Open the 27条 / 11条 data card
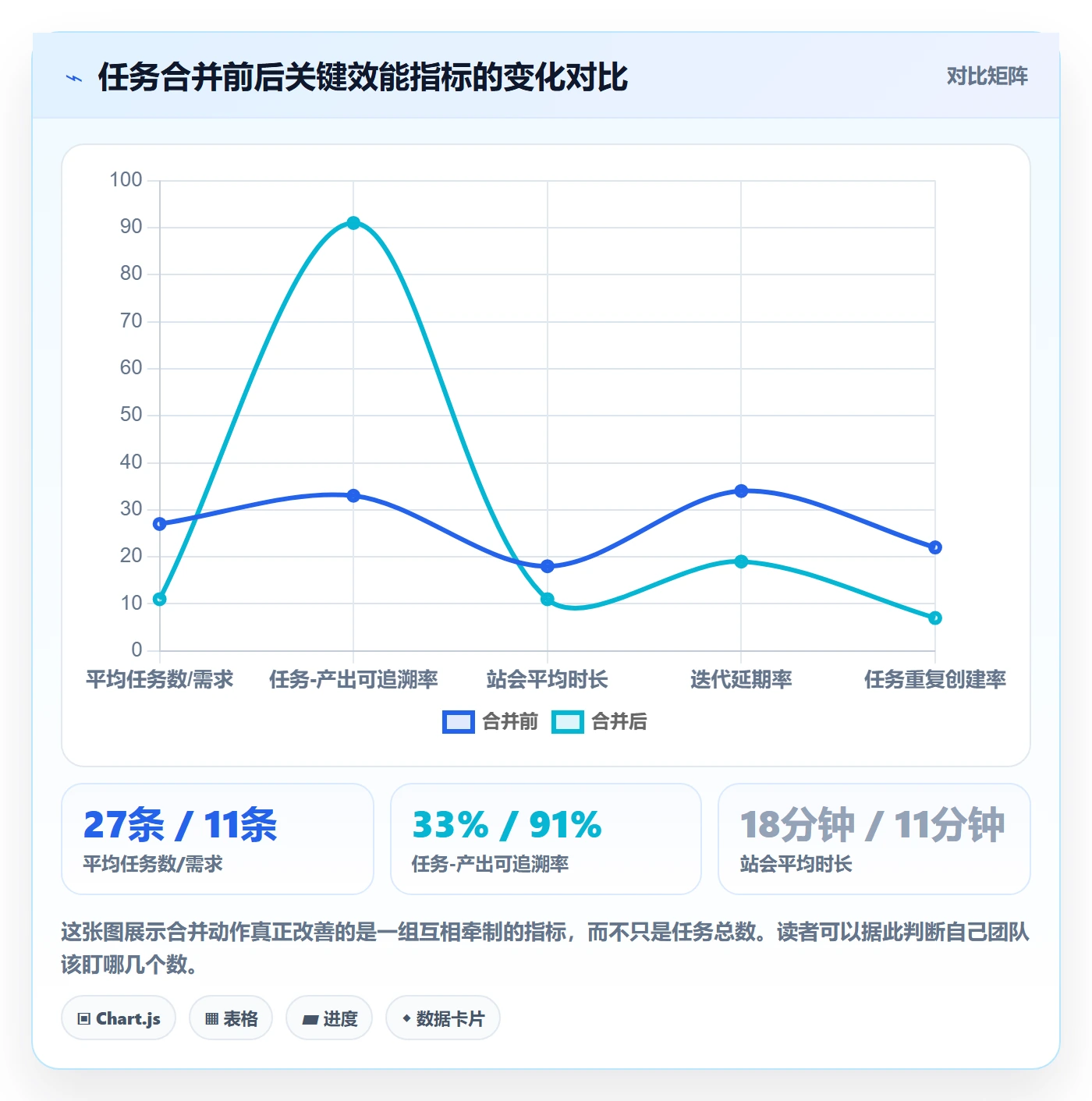The height and width of the screenshot is (1101, 1092). 218,839
